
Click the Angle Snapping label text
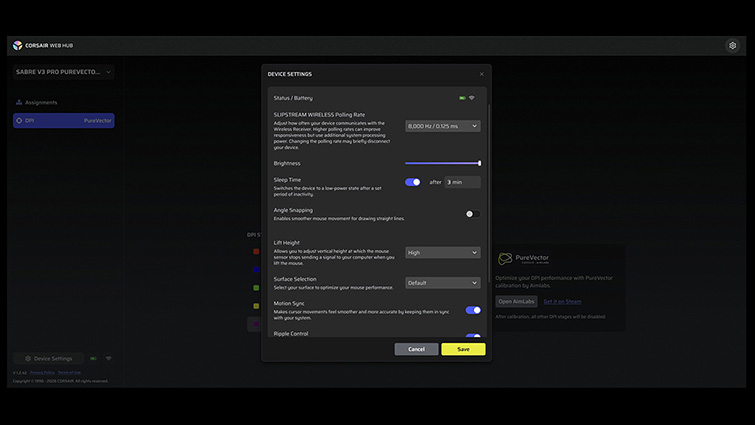tap(293, 210)
